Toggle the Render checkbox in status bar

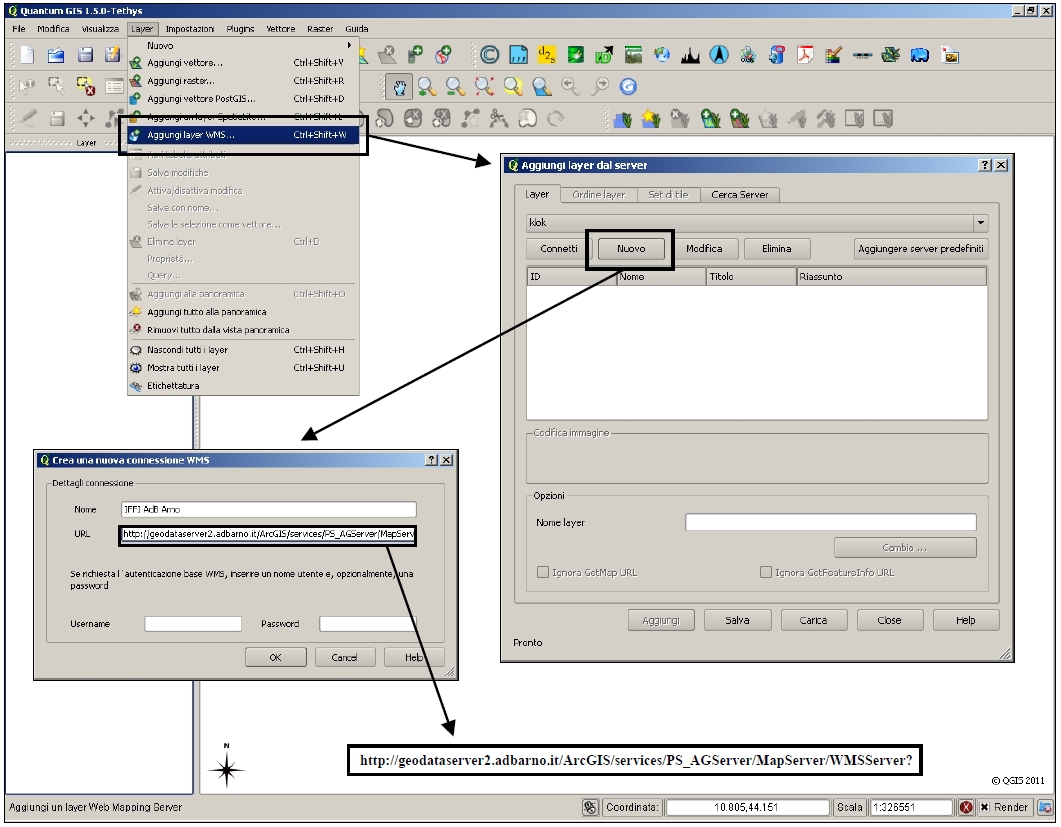pyautogui.click(x=985, y=807)
